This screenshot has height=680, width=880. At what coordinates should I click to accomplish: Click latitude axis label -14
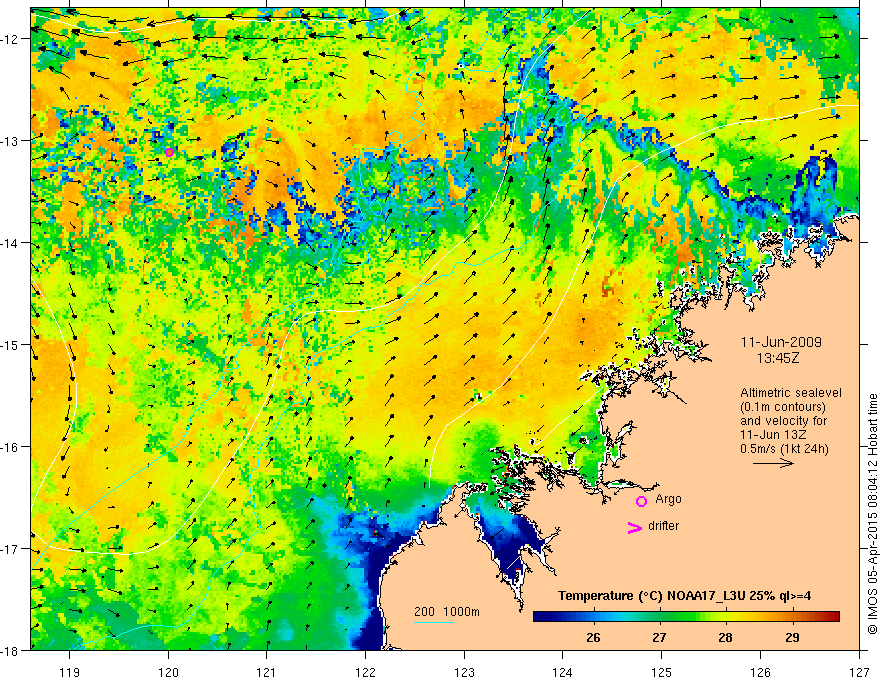11,243
